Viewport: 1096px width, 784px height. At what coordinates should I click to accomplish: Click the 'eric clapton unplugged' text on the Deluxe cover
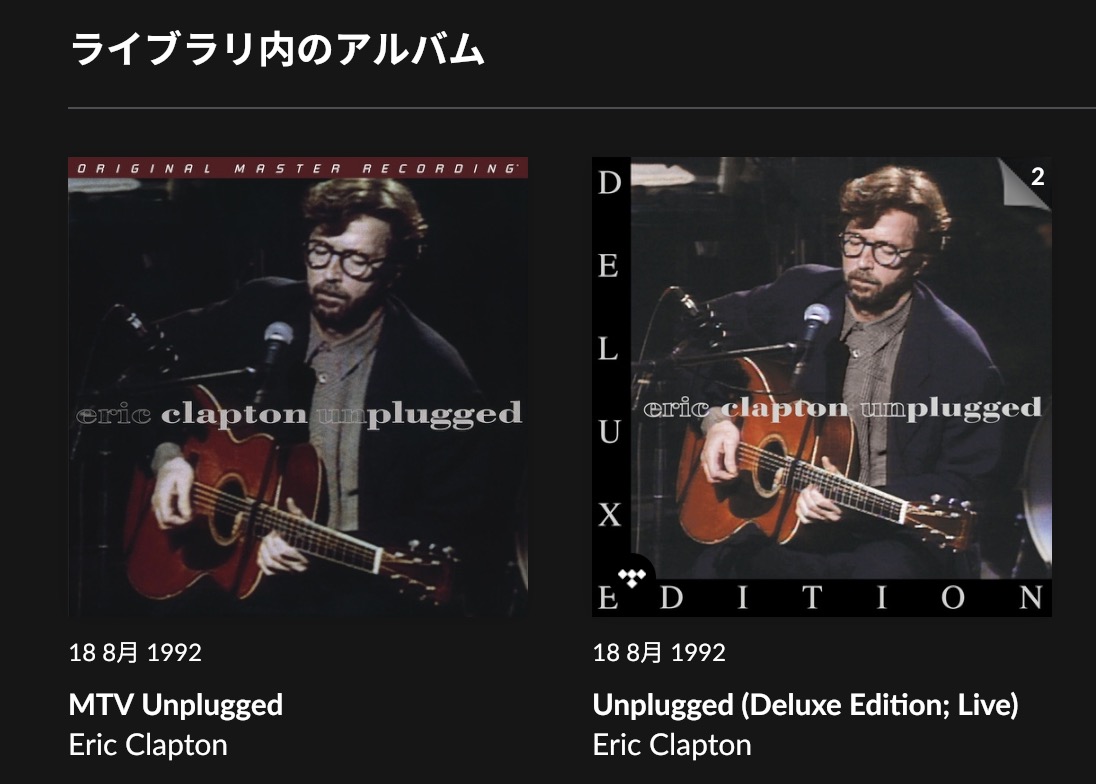842,407
